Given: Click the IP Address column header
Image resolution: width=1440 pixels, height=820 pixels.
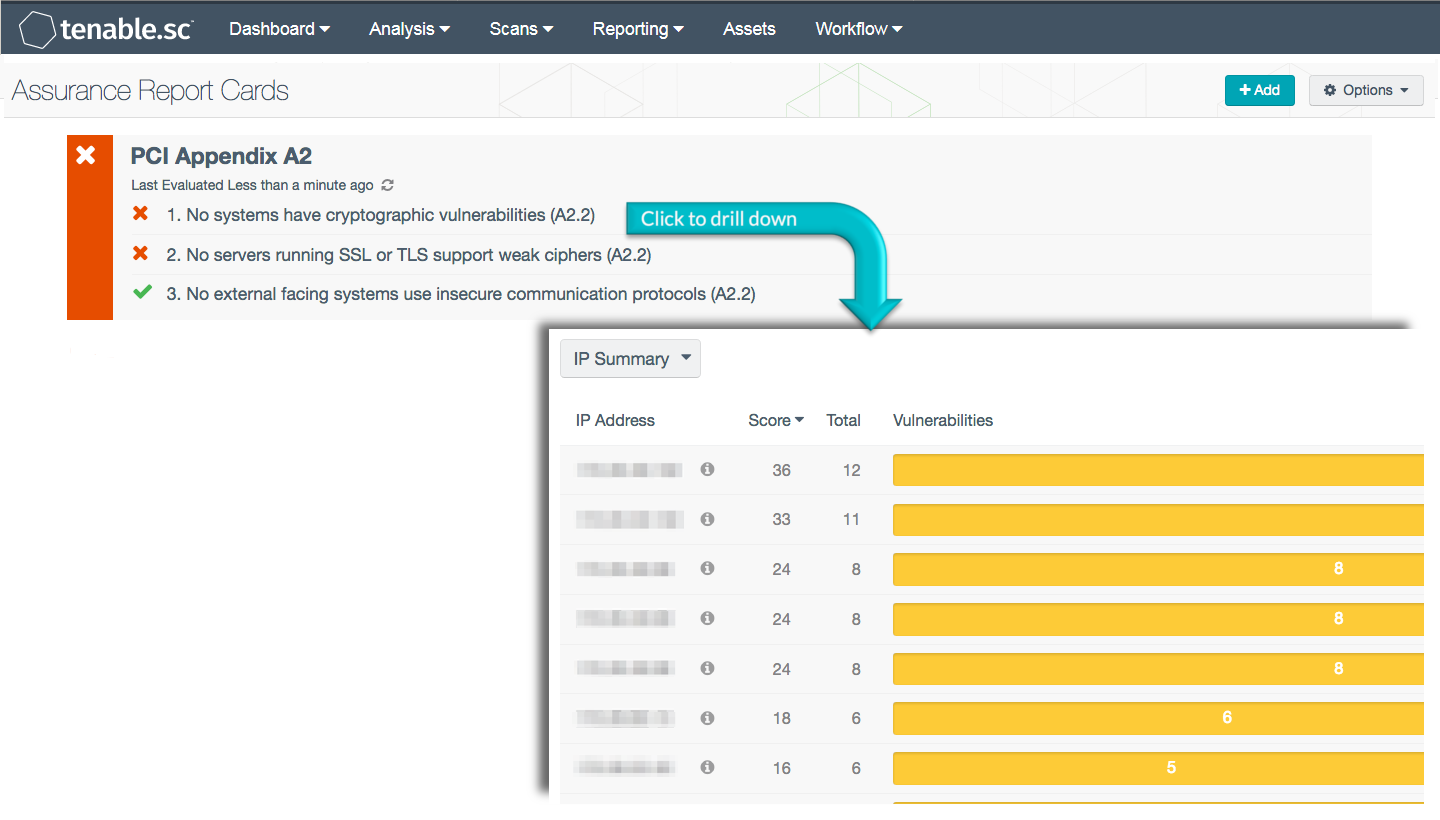Looking at the screenshot, I should click(x=615, y=420).
